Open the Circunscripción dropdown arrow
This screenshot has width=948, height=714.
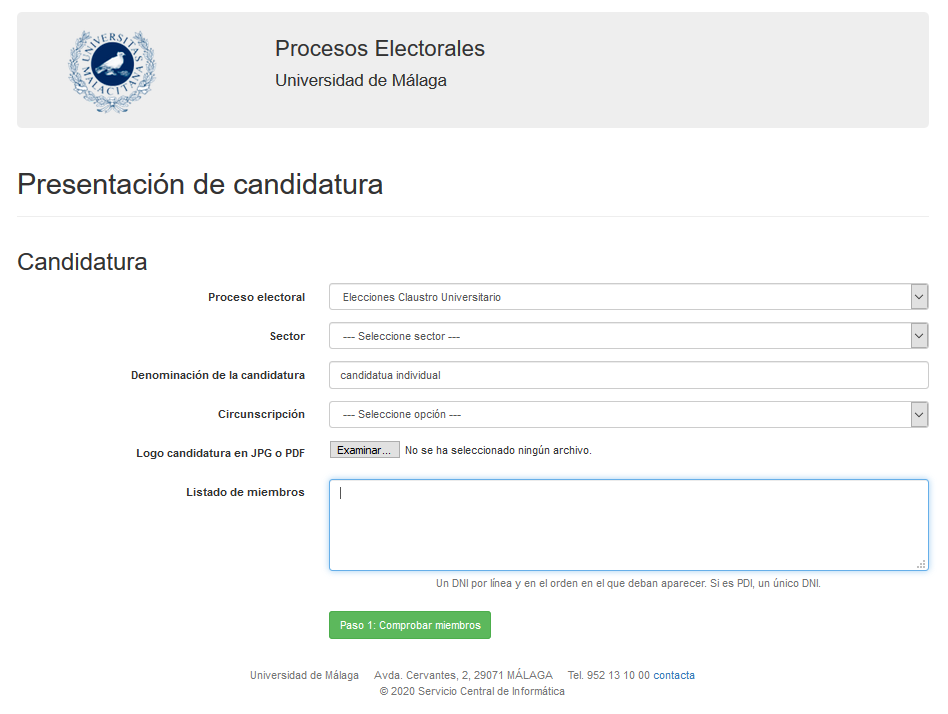tap(919, 414)
